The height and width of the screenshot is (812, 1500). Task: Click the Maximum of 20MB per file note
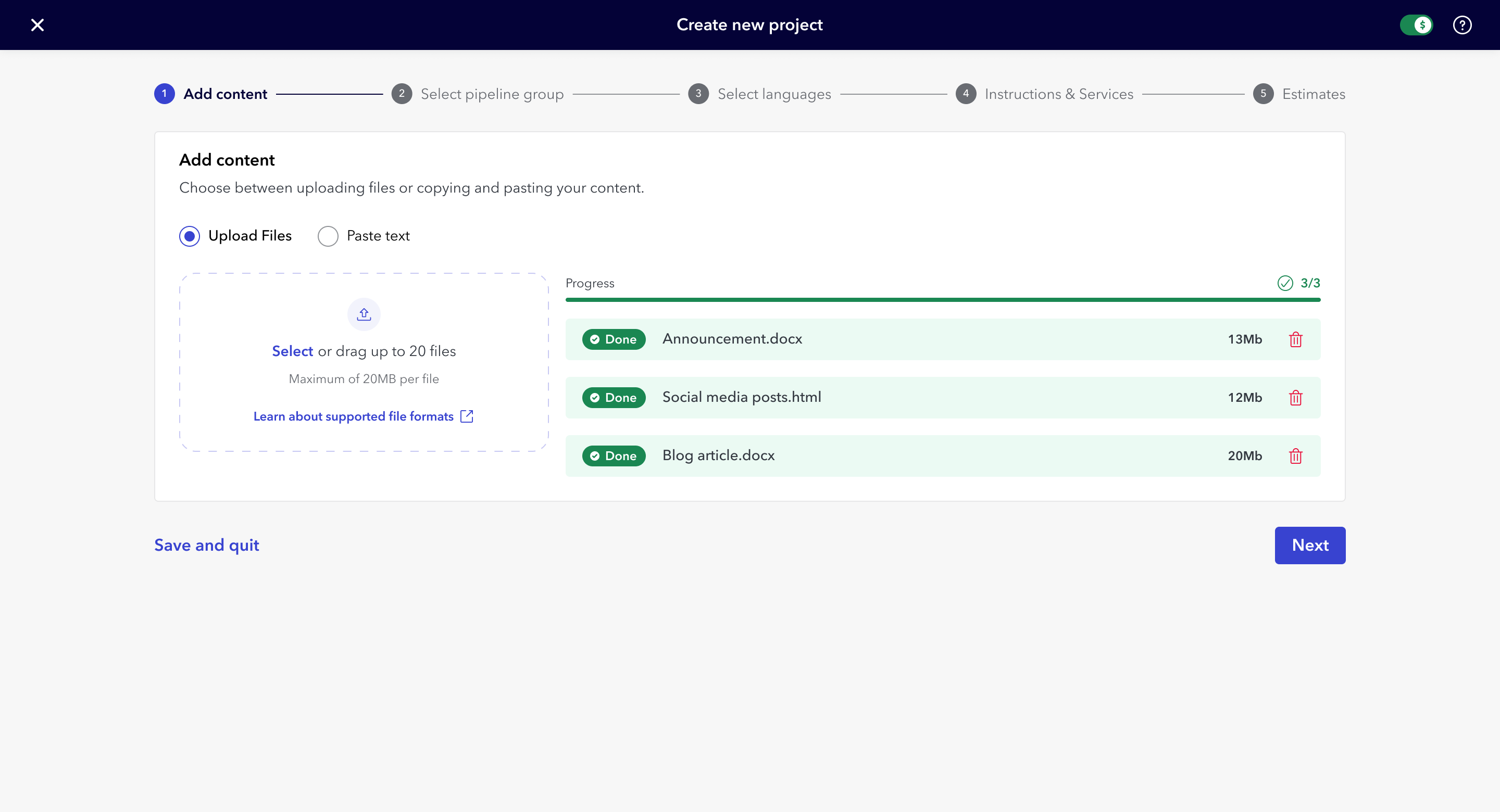pyautogui.click(x=364, y=379)
